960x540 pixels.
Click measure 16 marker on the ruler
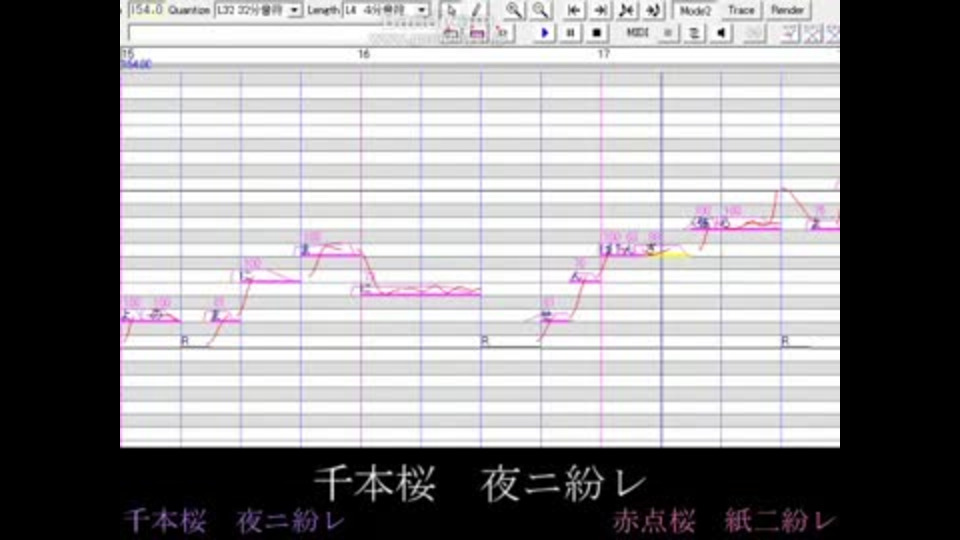[364, 54]
